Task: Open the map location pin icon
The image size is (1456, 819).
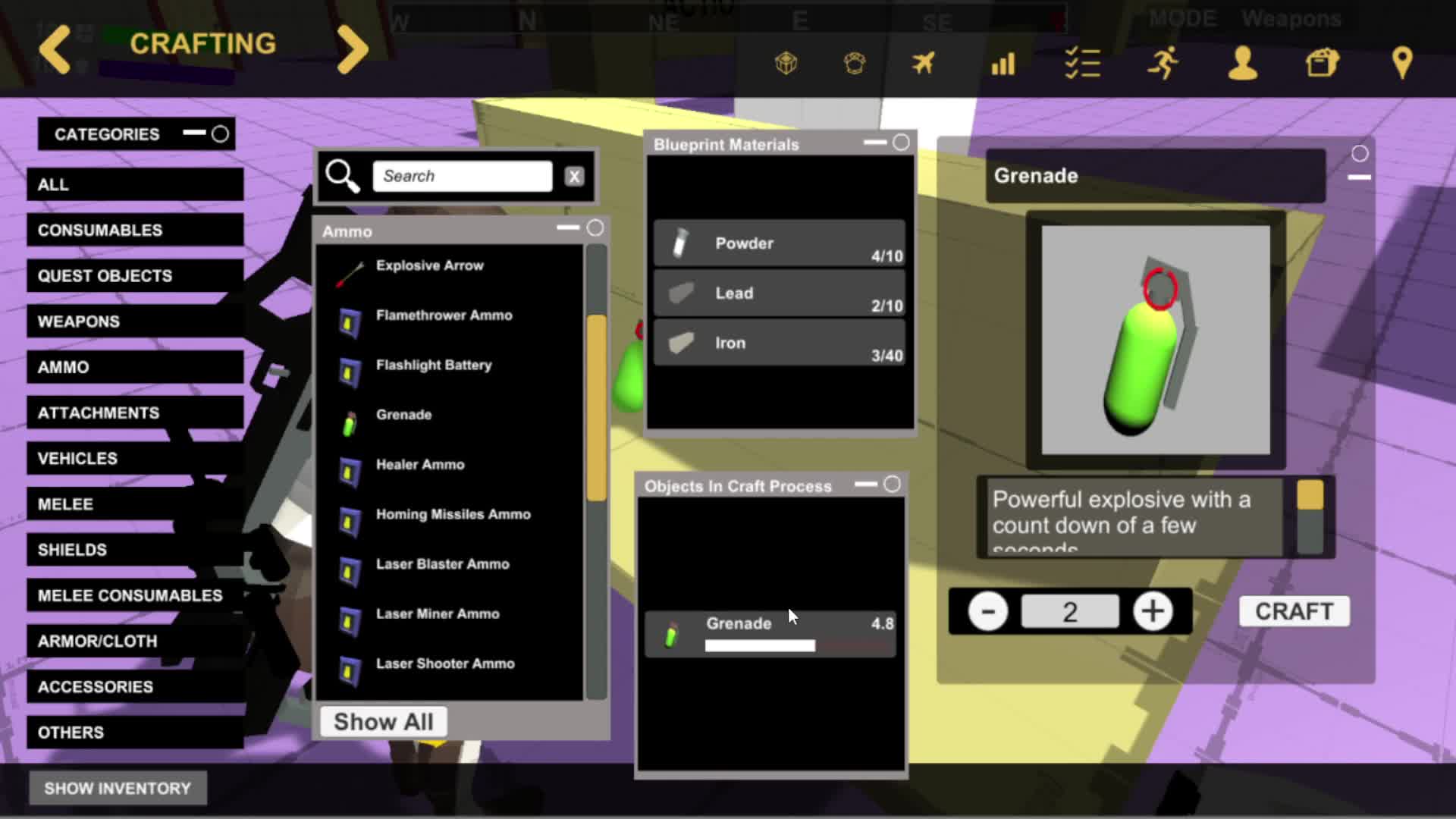Action: [x=1402, y=63]
